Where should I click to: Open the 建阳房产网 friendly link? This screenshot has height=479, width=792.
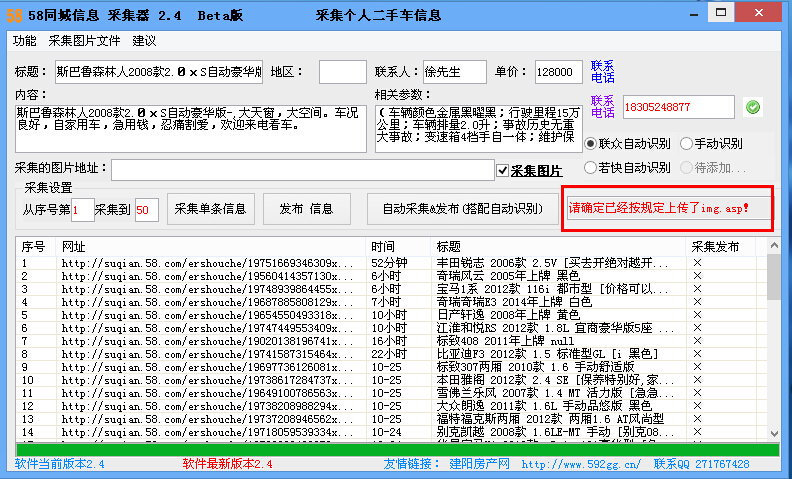coord(479,465)
